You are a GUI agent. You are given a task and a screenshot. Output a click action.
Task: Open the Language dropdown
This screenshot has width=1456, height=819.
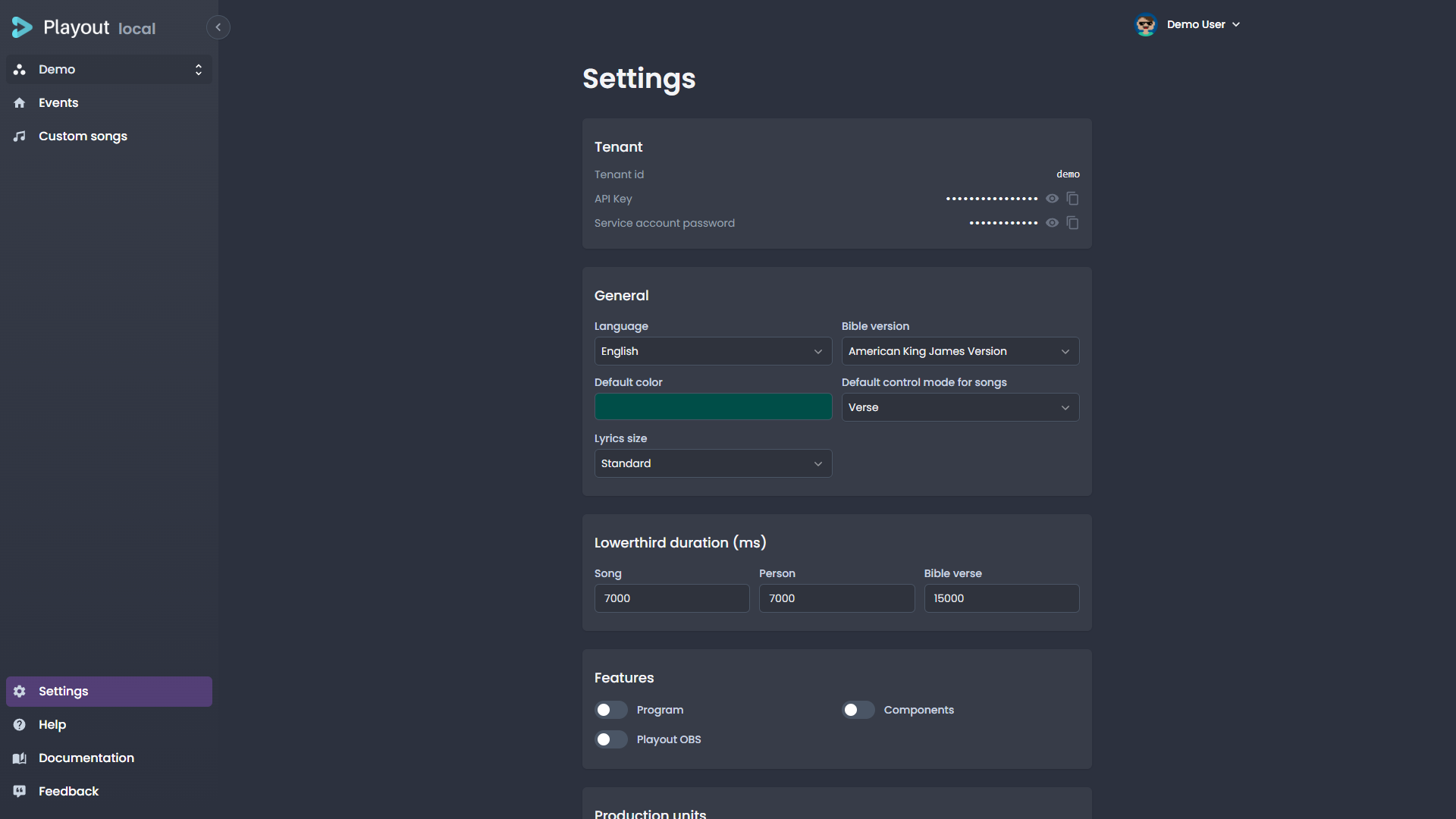[x=713, y=351]
